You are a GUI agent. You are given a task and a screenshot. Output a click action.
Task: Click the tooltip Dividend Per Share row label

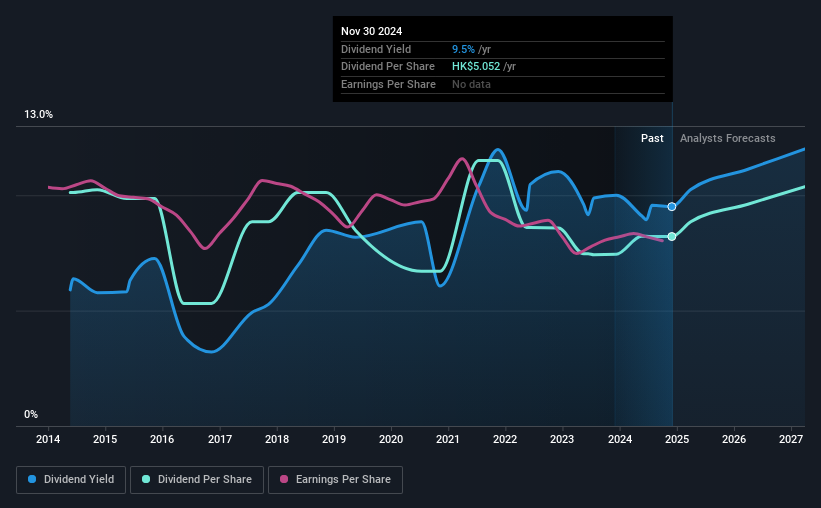pos(387,67)
